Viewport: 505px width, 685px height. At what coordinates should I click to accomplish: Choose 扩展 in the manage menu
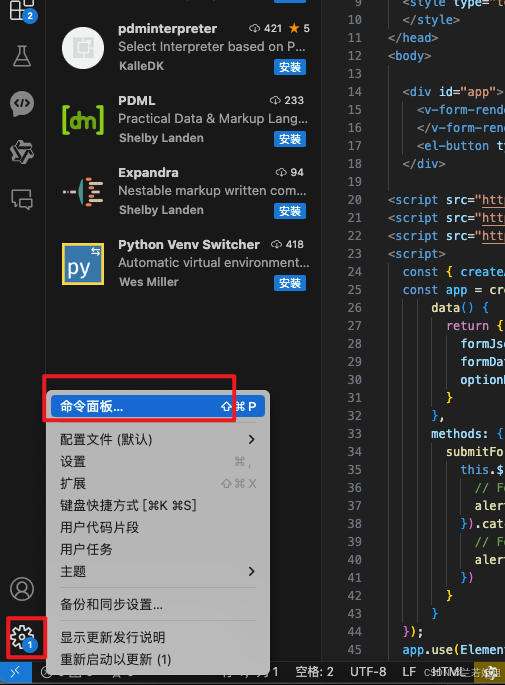[158, 483]
